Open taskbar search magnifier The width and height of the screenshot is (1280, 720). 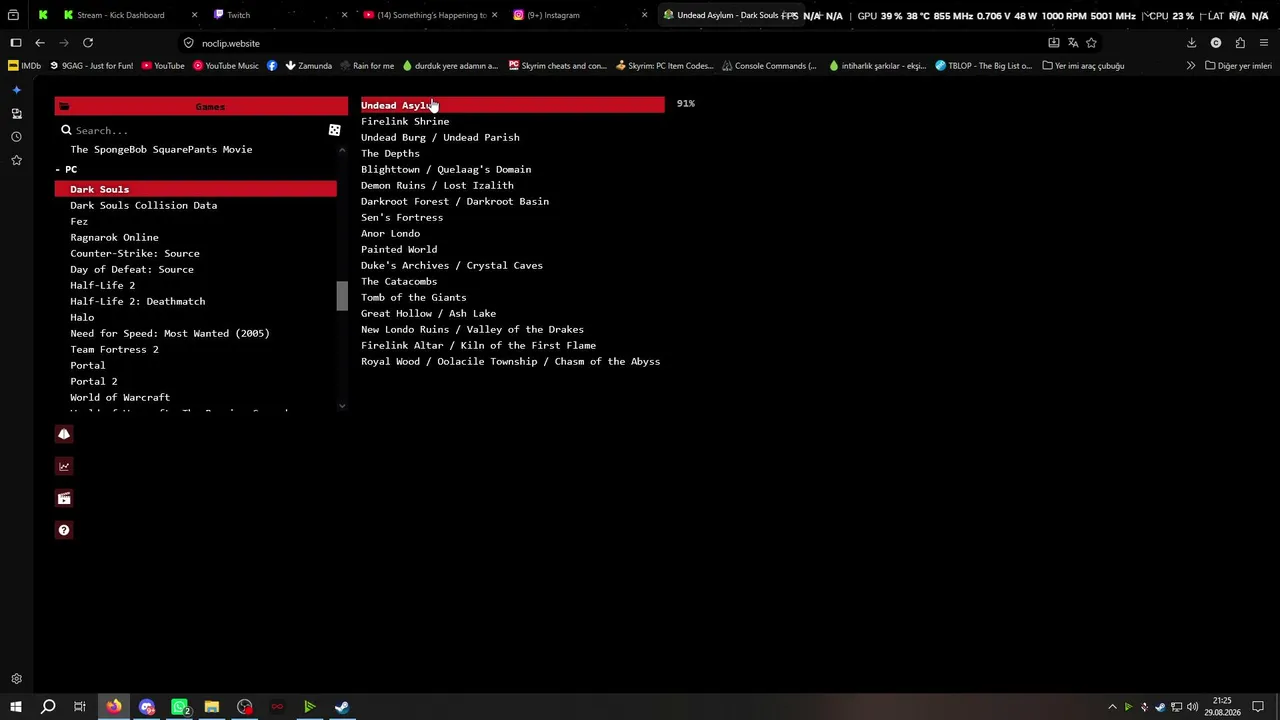tap(48, 707)
